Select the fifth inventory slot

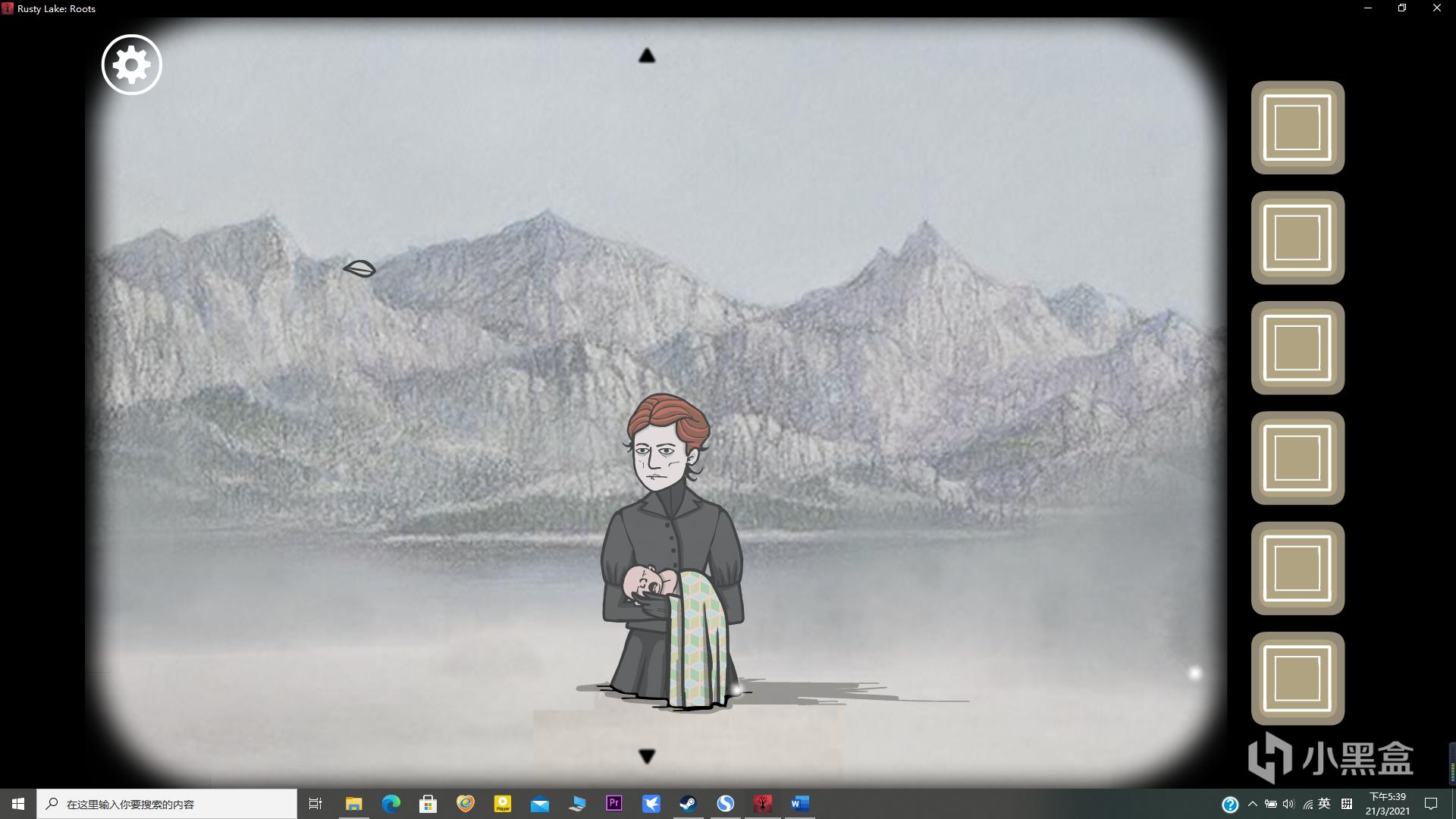(x=1297, y=568)
